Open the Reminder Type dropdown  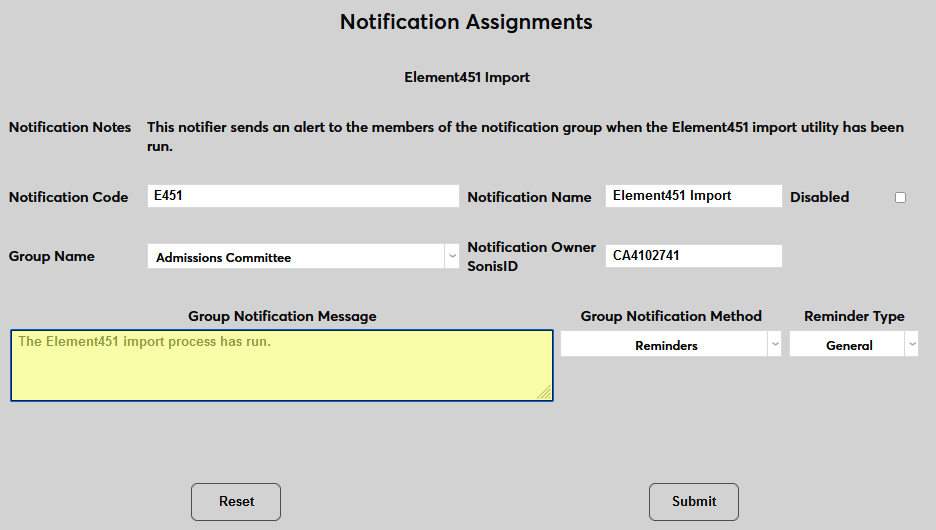tap(853, 345)
